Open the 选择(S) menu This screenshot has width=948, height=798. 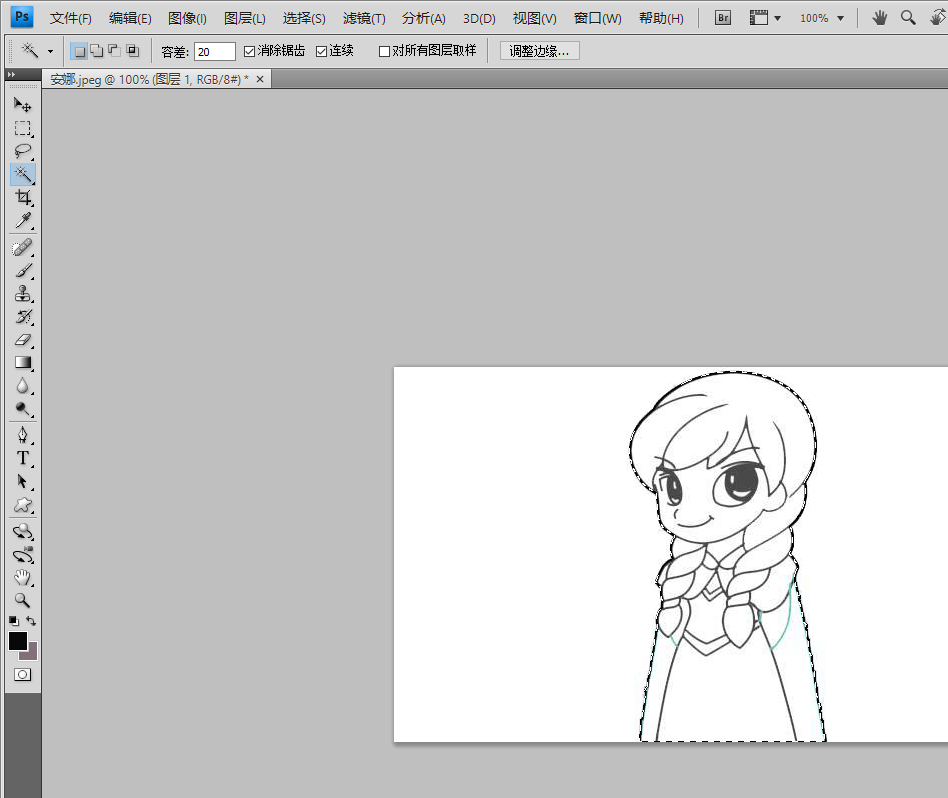(304, 18)
